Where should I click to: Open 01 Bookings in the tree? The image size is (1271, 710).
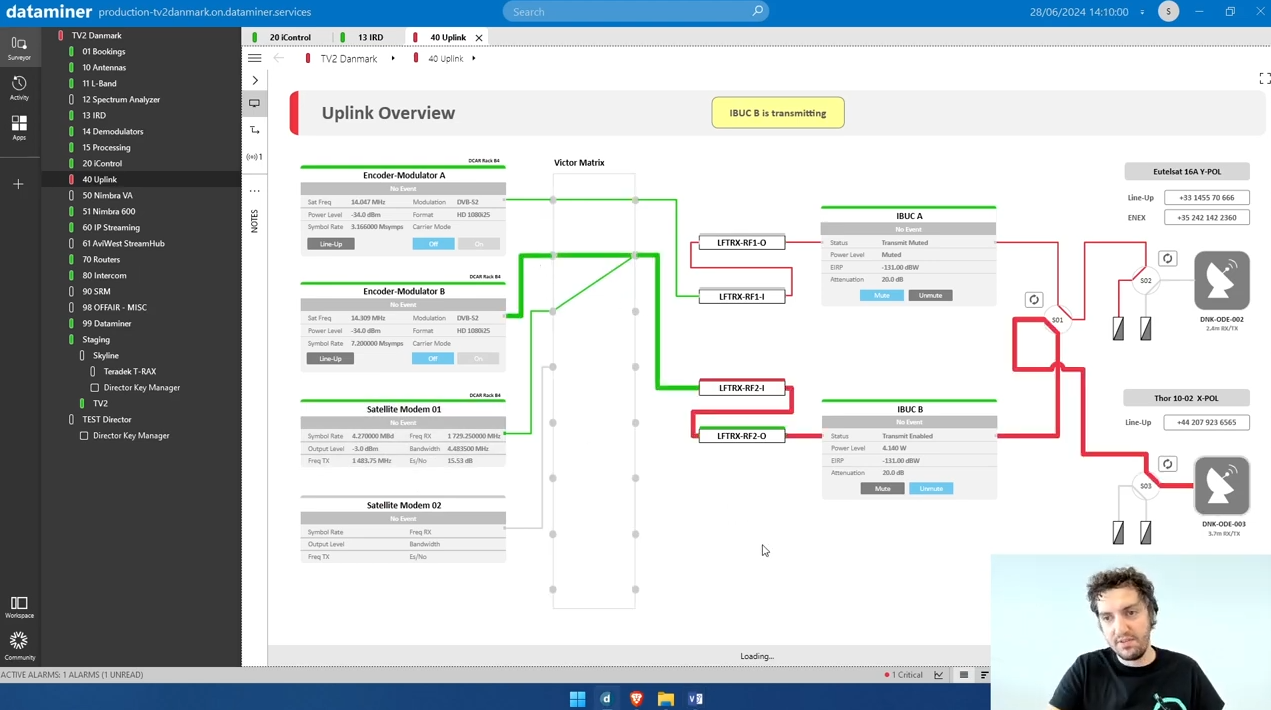pyautogui.click(x=104, y=52)
